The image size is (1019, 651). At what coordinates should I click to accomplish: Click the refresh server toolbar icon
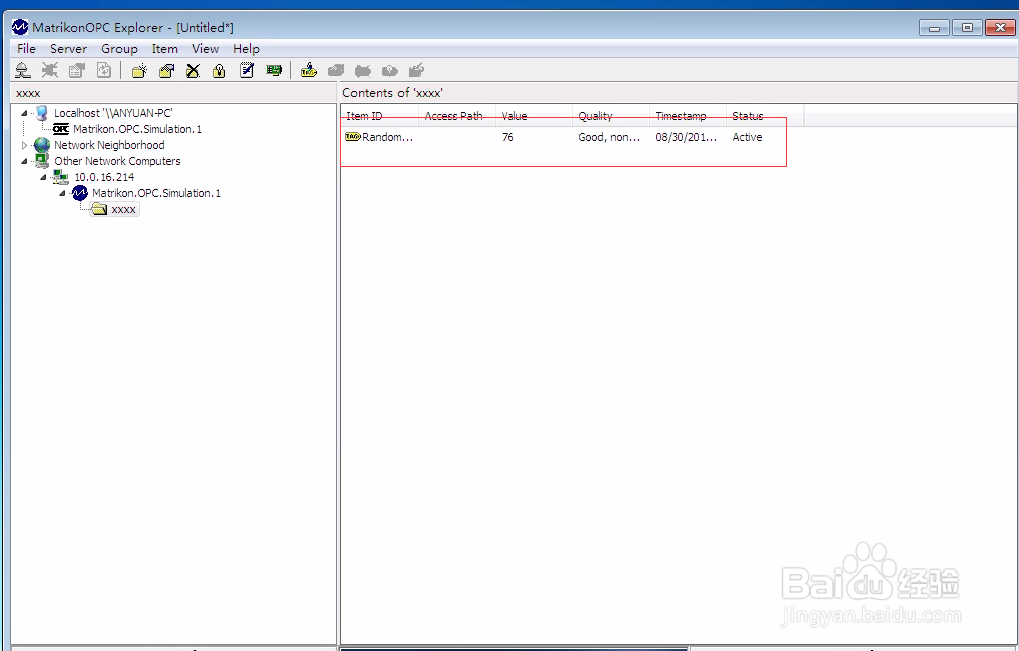[103, 70]
